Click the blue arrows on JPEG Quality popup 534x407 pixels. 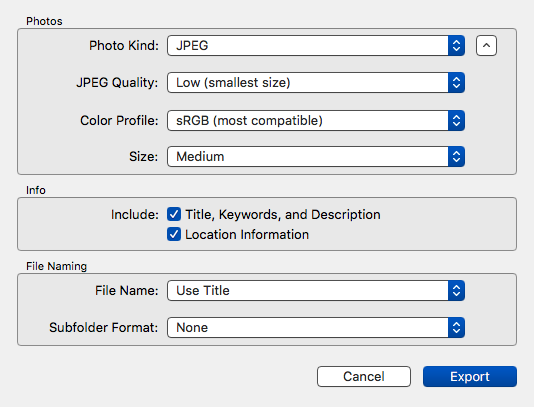pyautogui.click(x=456, y=82)
